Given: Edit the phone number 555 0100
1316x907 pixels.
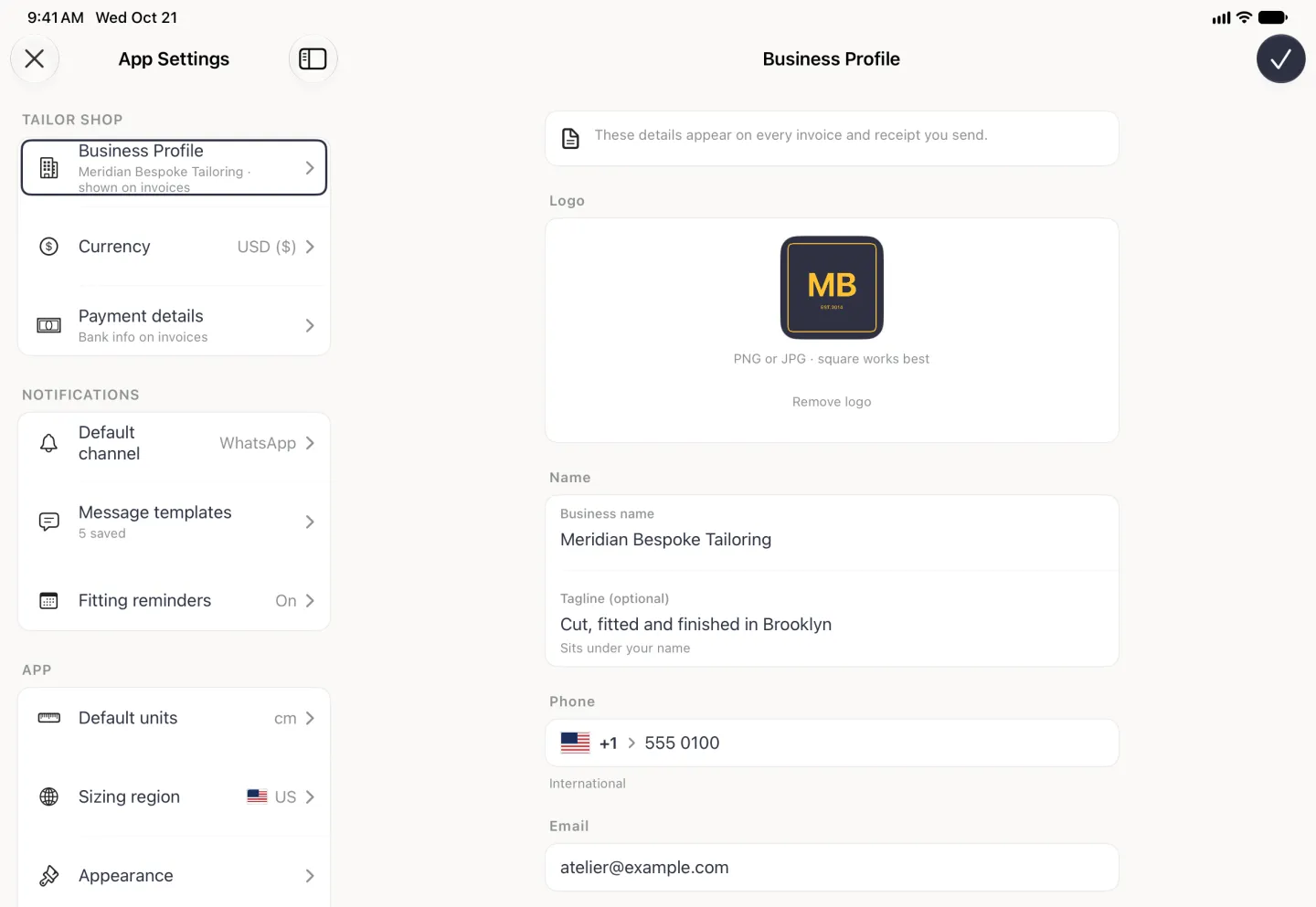Looking at the screenshot, I should pos(682,743).
